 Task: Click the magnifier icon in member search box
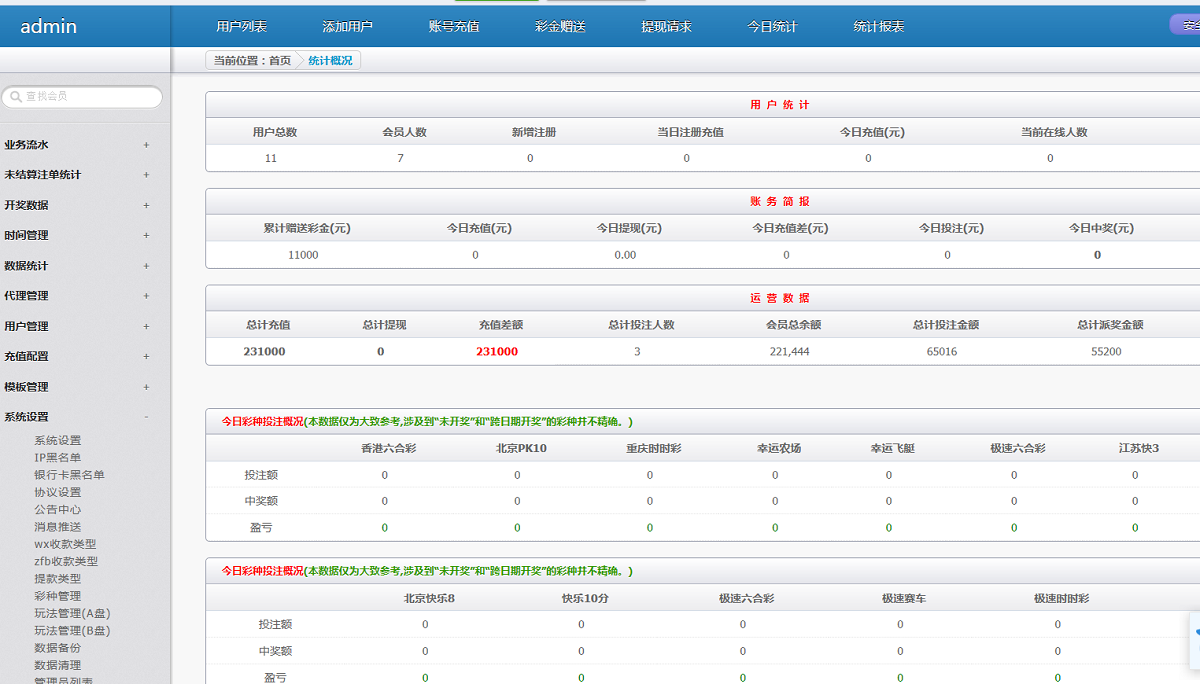coord(15,97)
